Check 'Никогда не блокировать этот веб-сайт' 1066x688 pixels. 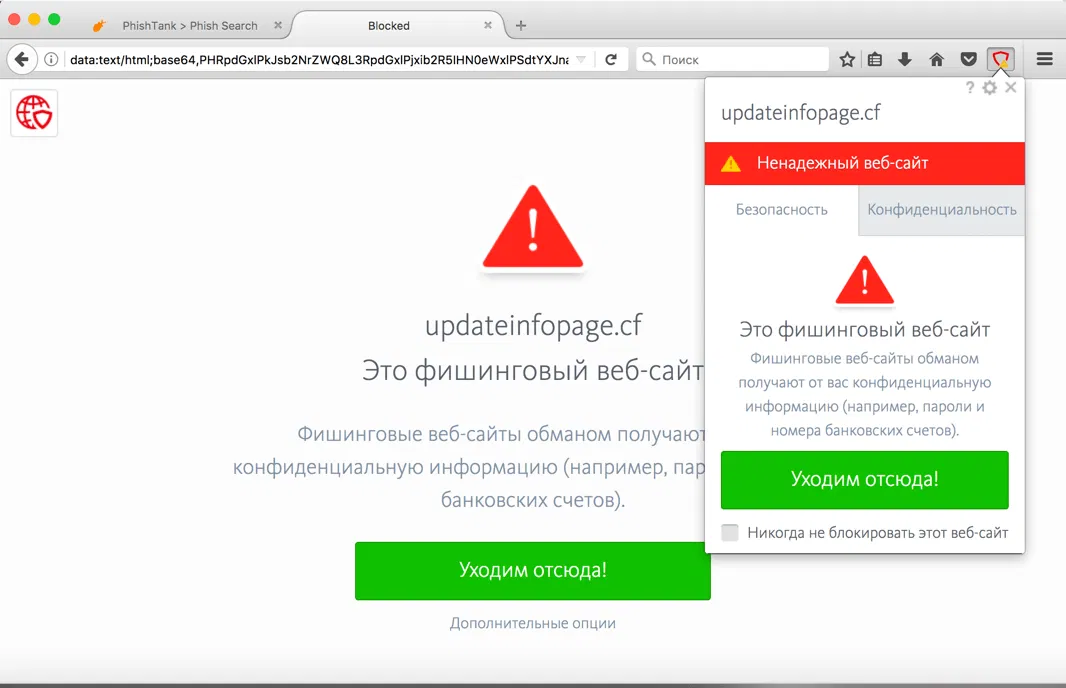tap(730, 532)
